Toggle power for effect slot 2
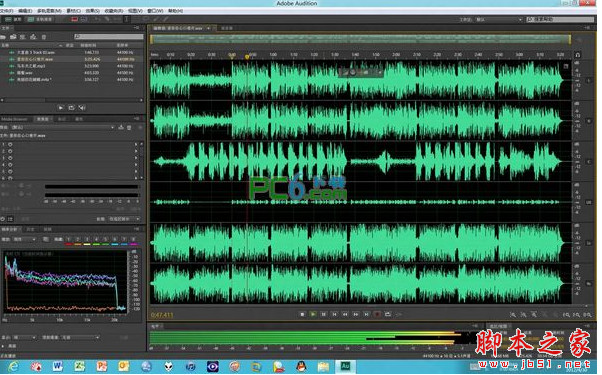The height and width of the screenshot is (375, 602). coord(10,152)
